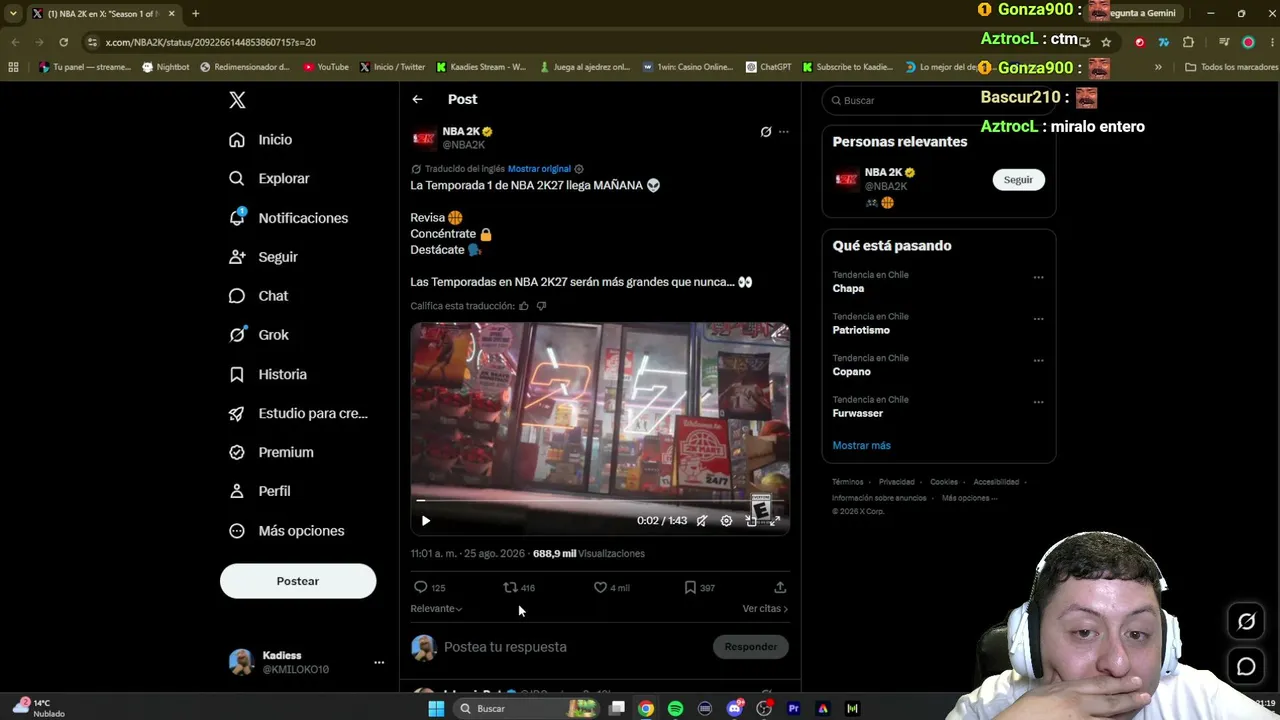Open the Relevante sort dropdown
This screenshot has height=720, width=1280.
click(x=436, y=609)
